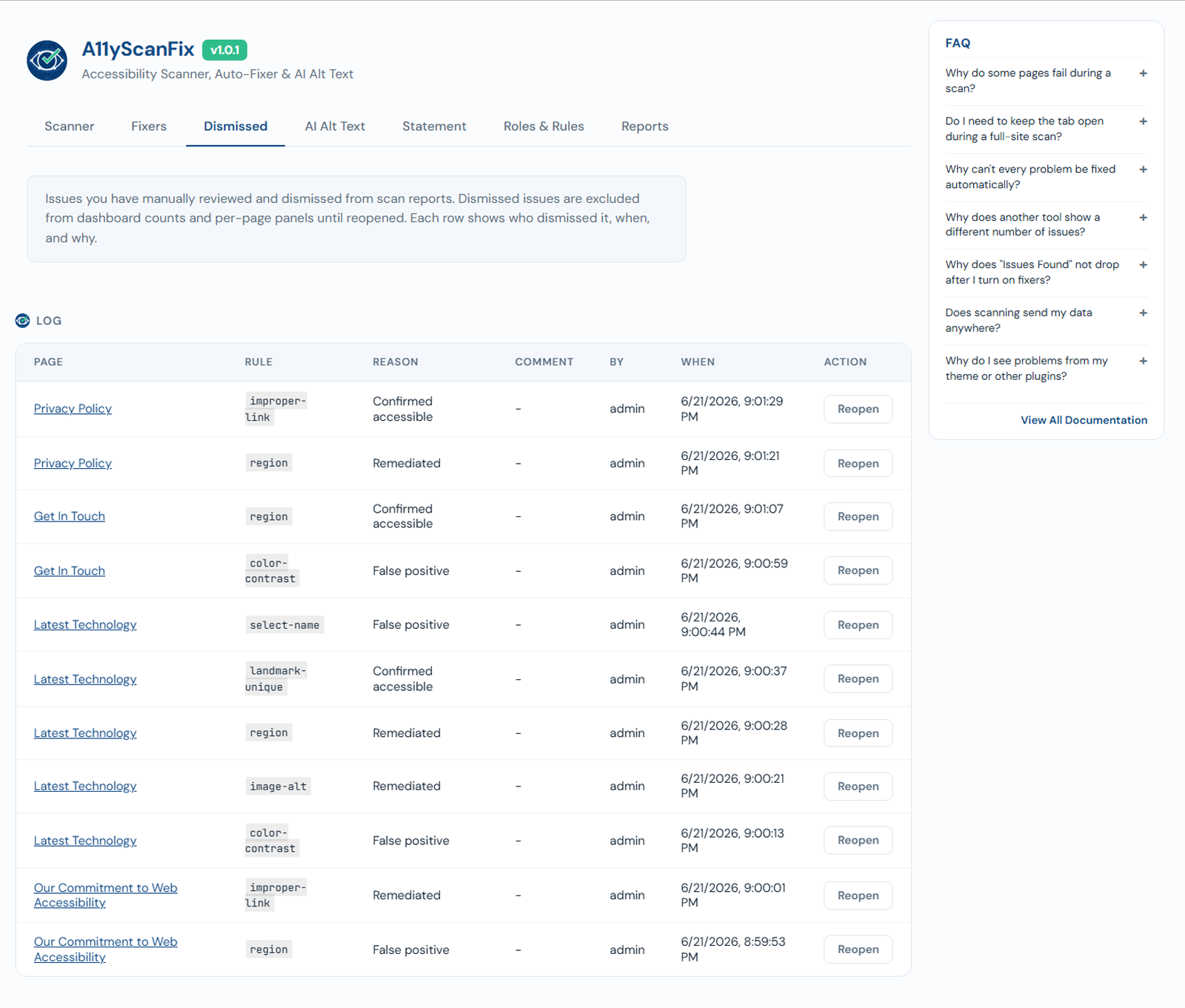Open View All Documentation link
Viewport: 1185px width, 1008px height.
point(1084,420)
